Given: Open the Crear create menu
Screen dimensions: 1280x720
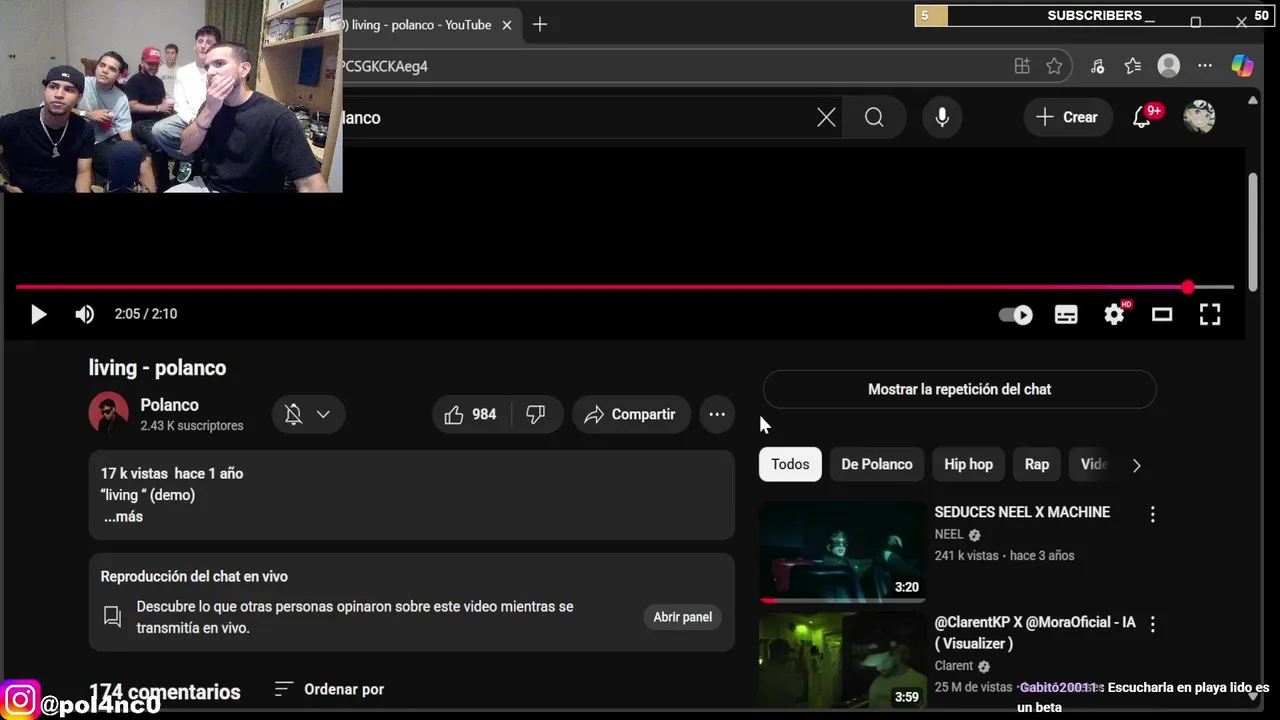Looking at the screenshot, I should [x=1067, y=117].
